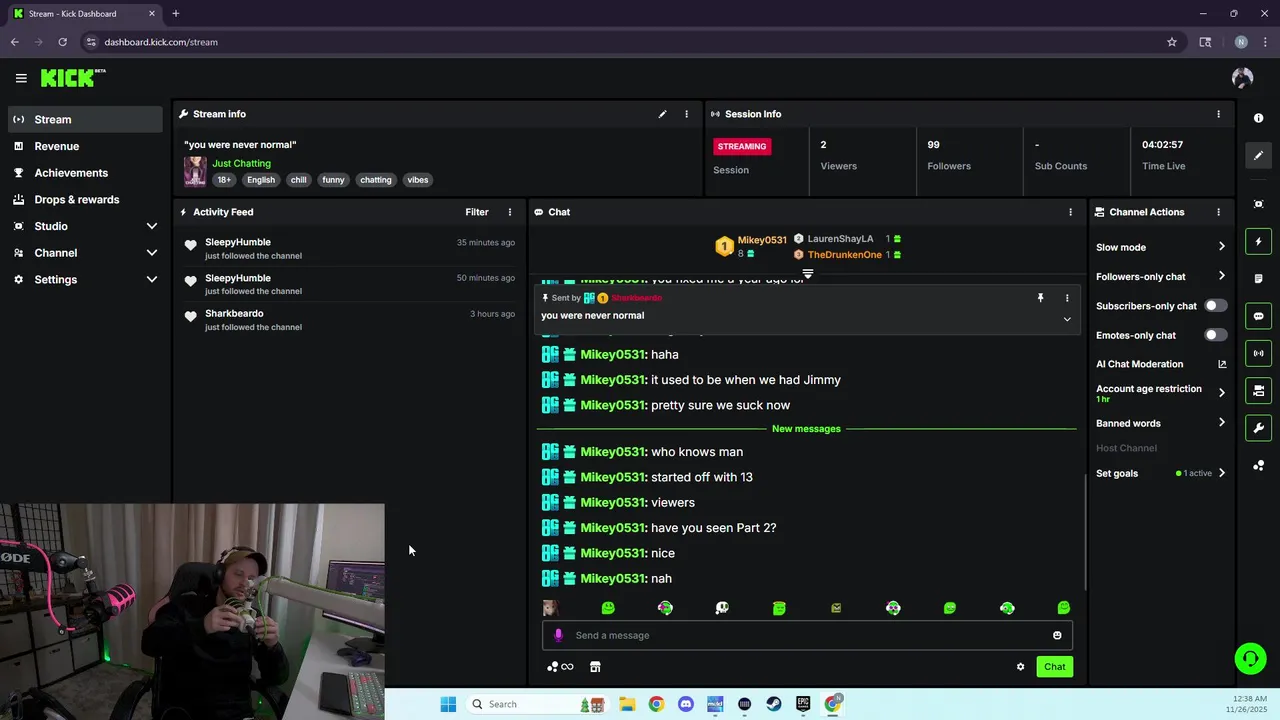
Task: Open the Activity Feed Filter
Action: tap(477, 212)
